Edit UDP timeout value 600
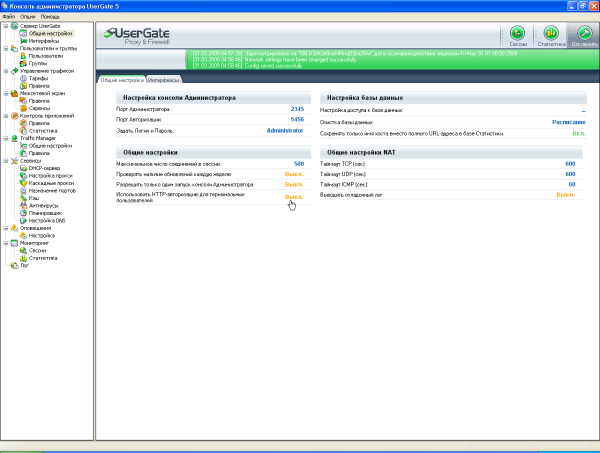600x453 pixels. [x=570, y=174]
